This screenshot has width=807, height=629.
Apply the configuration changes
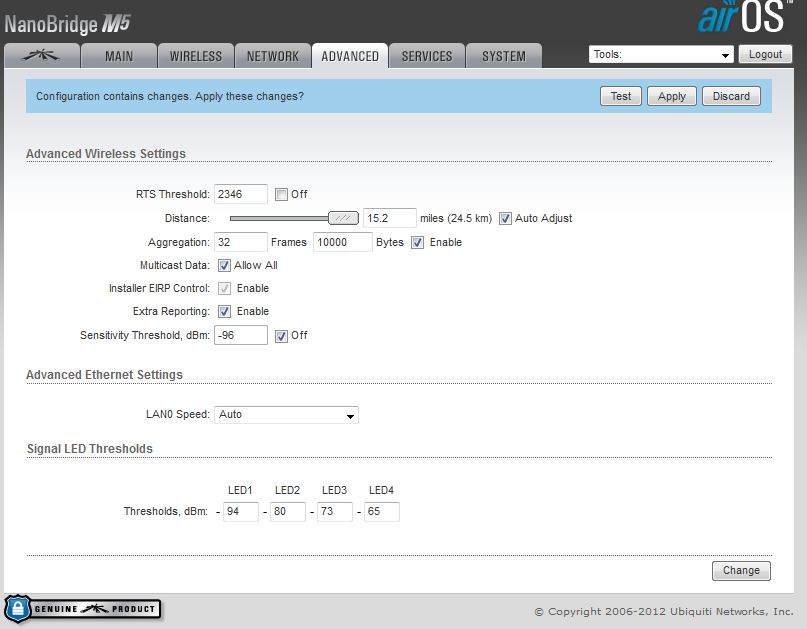pos(672,96)
